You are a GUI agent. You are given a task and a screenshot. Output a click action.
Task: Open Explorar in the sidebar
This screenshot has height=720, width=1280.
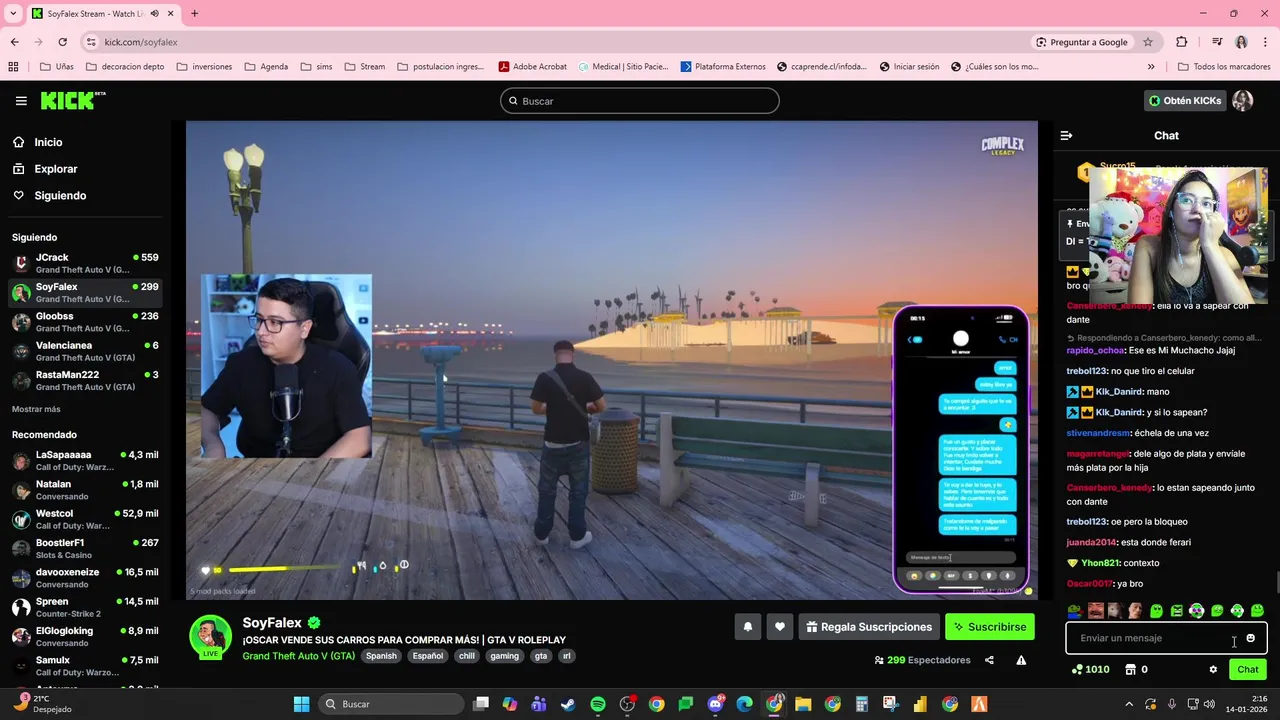pos(56,169)
